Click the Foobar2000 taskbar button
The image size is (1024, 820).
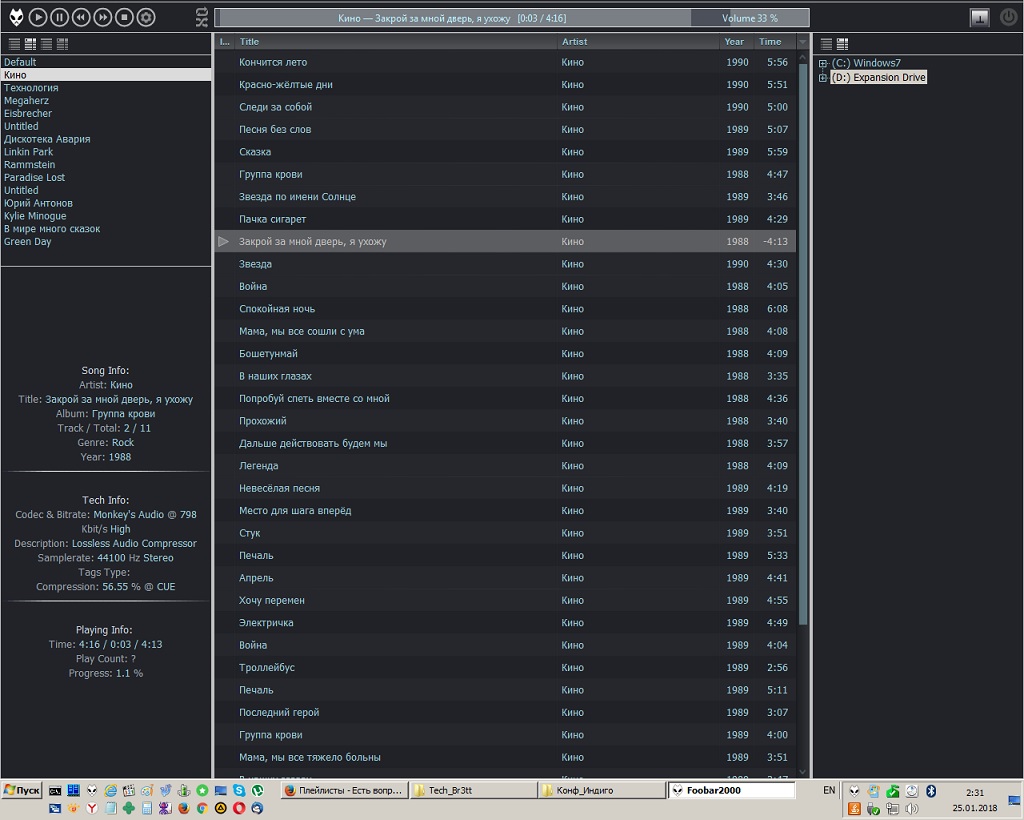pyautogui.click(x=731, y=790)
